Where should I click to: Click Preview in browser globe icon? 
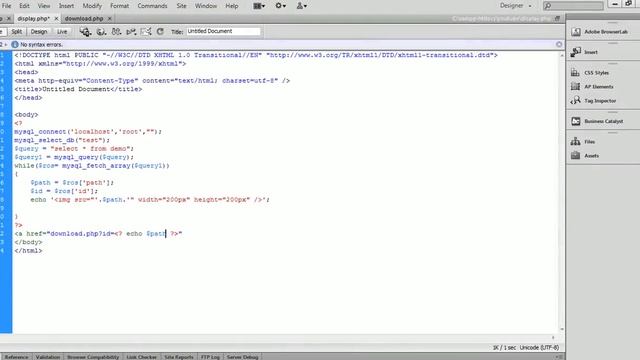101,31
